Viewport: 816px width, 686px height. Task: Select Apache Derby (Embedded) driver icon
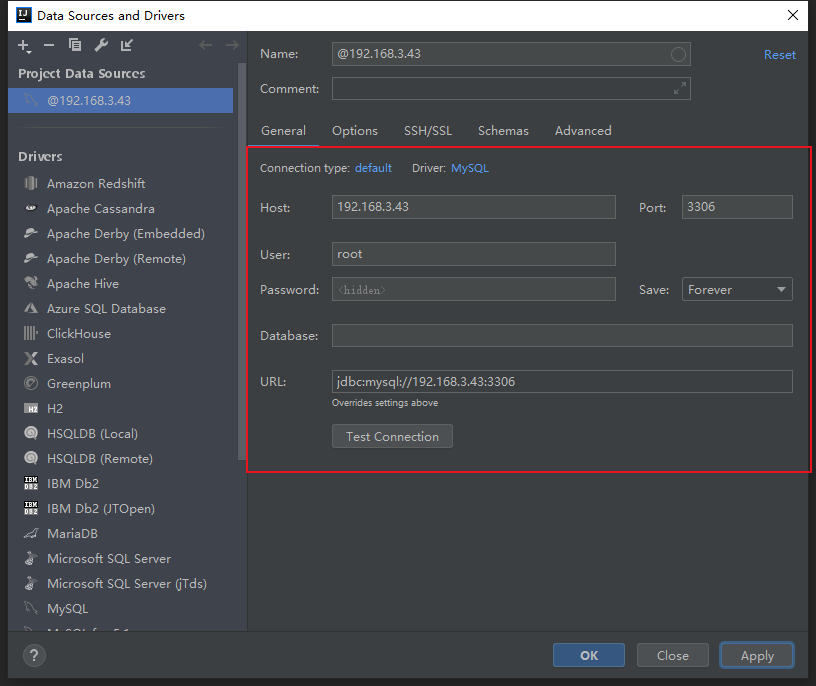[x=31, y=233]
